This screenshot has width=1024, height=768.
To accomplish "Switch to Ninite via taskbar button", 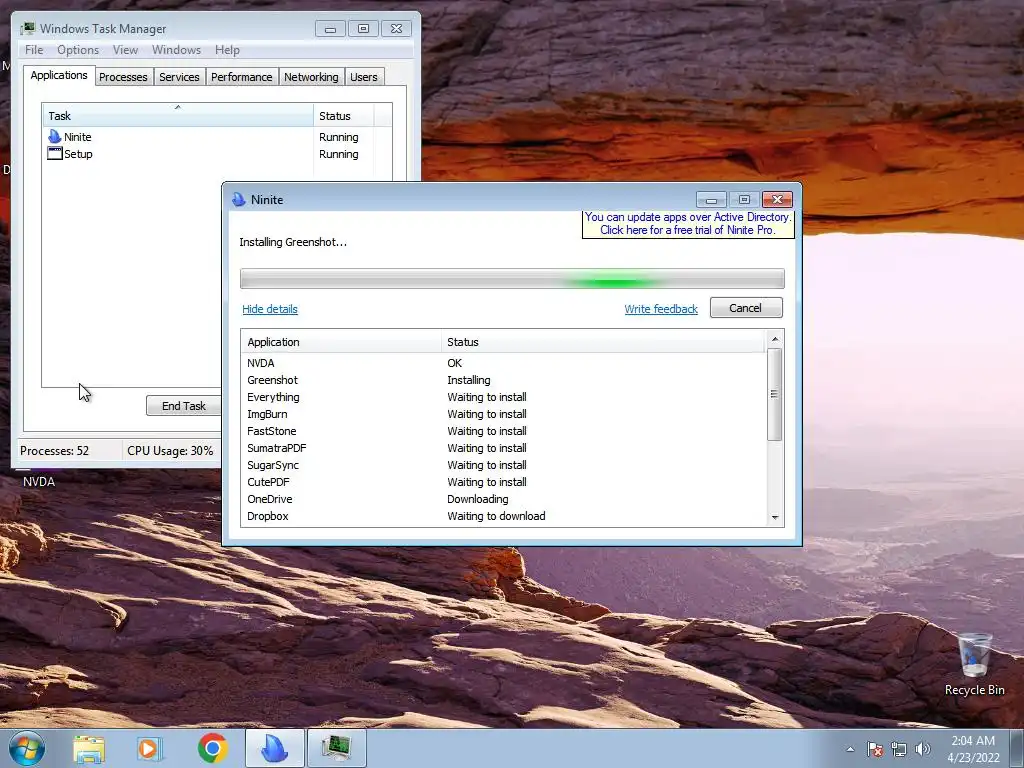I will coord(275,748).
